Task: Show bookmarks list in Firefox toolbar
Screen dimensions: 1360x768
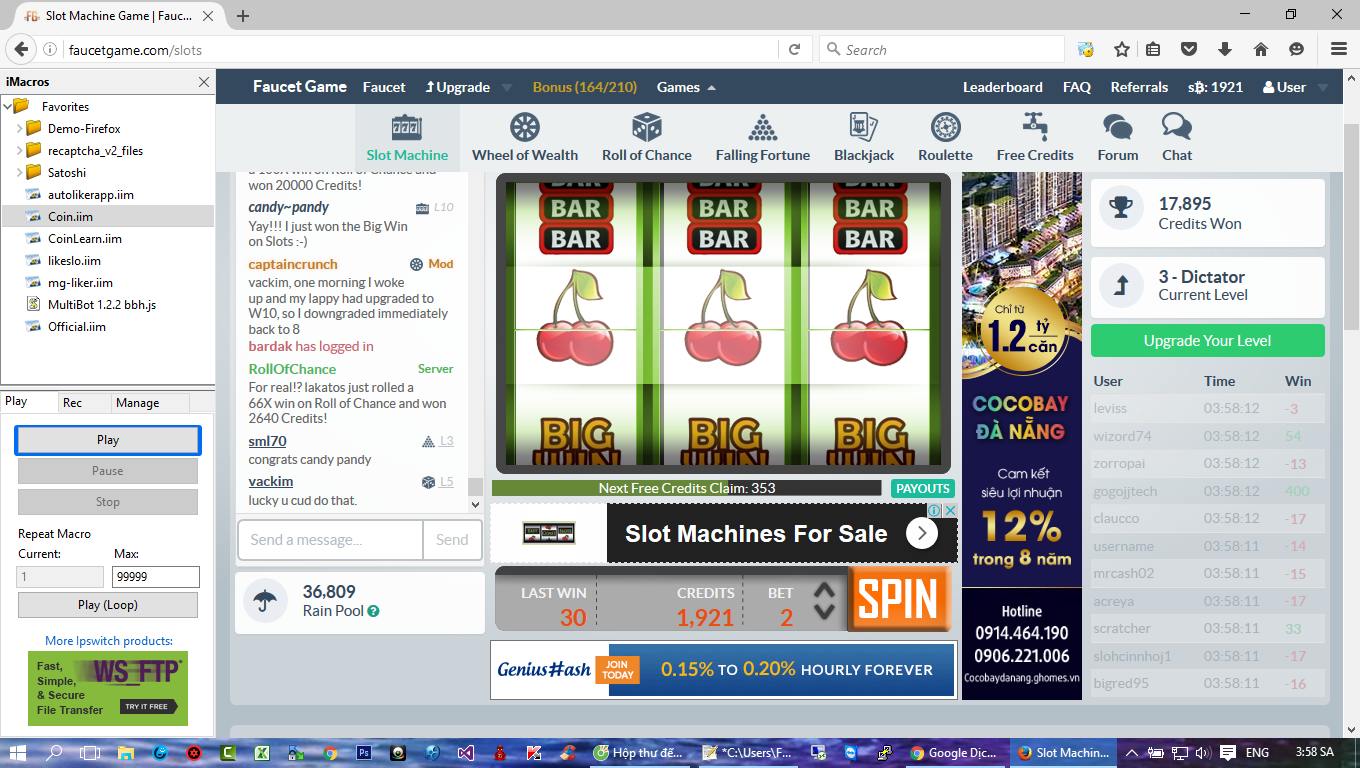Action: [1153, 49]
